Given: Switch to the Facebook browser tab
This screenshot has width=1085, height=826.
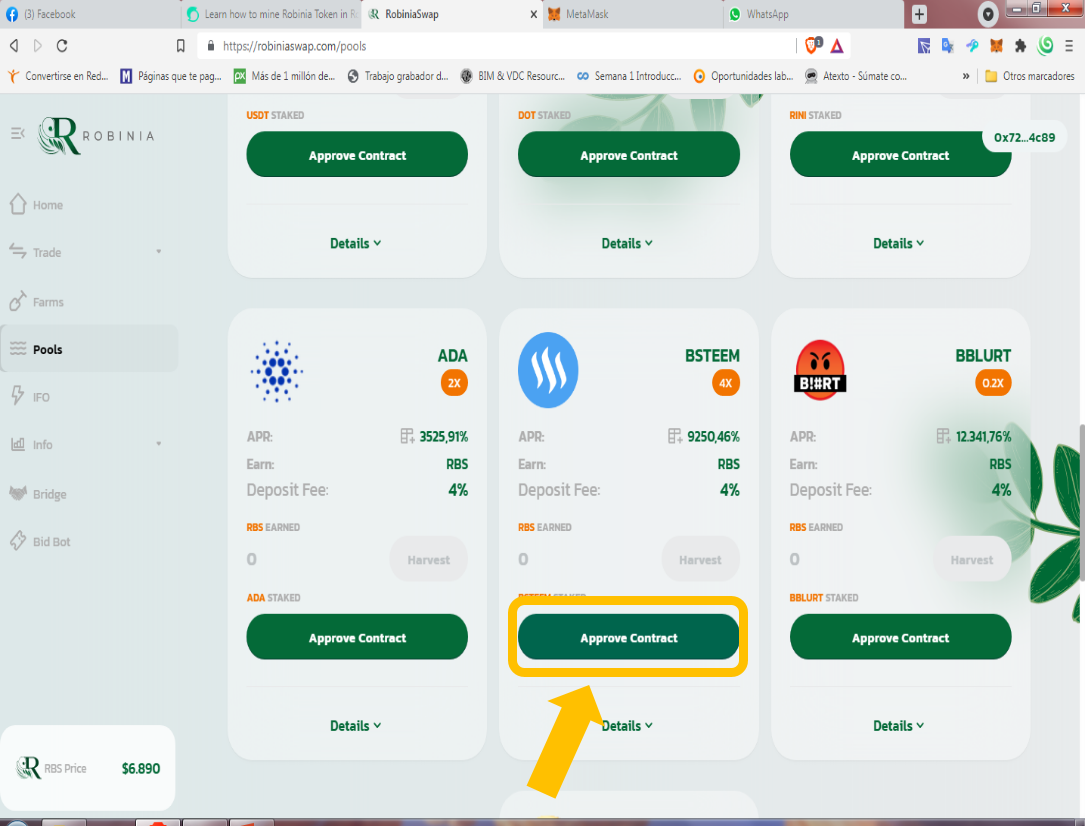Looking at the screenshot, I should pyautogui.click(x=90, y=14).
